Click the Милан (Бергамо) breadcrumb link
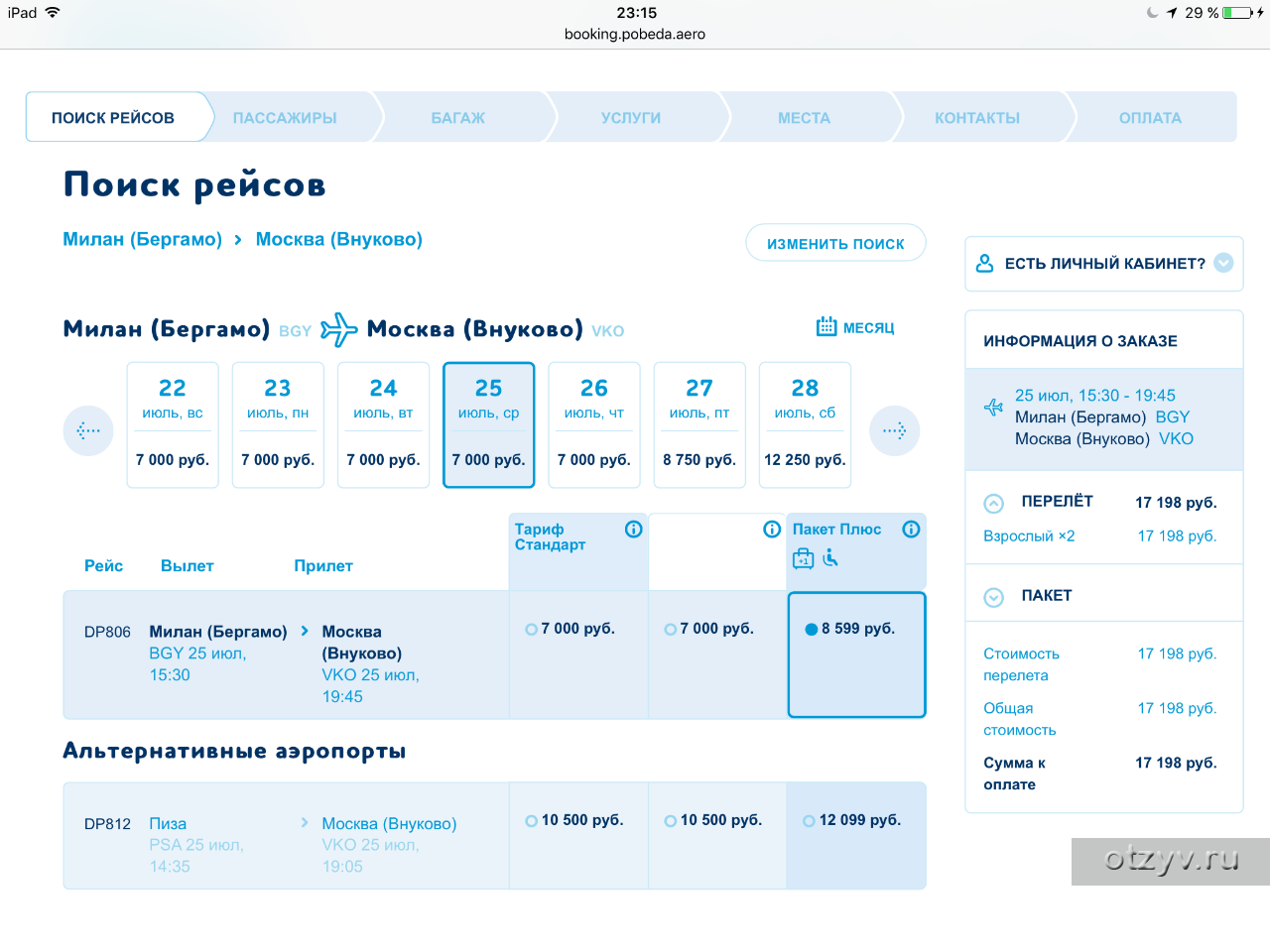This screenshot has height=952, width=1270. click(x=142, y=239)
